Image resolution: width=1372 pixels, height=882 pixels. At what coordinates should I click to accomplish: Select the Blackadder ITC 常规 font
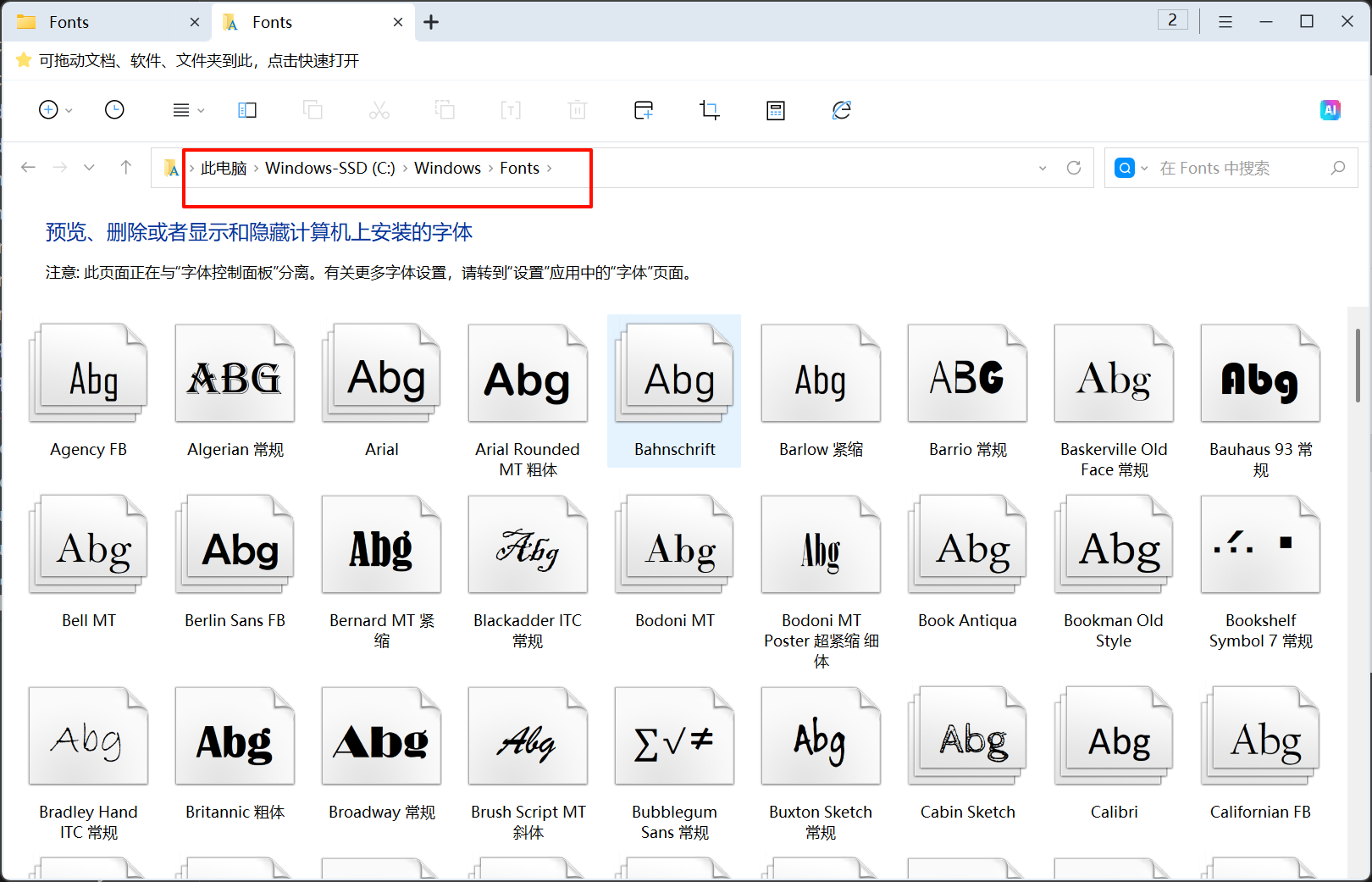528,572
